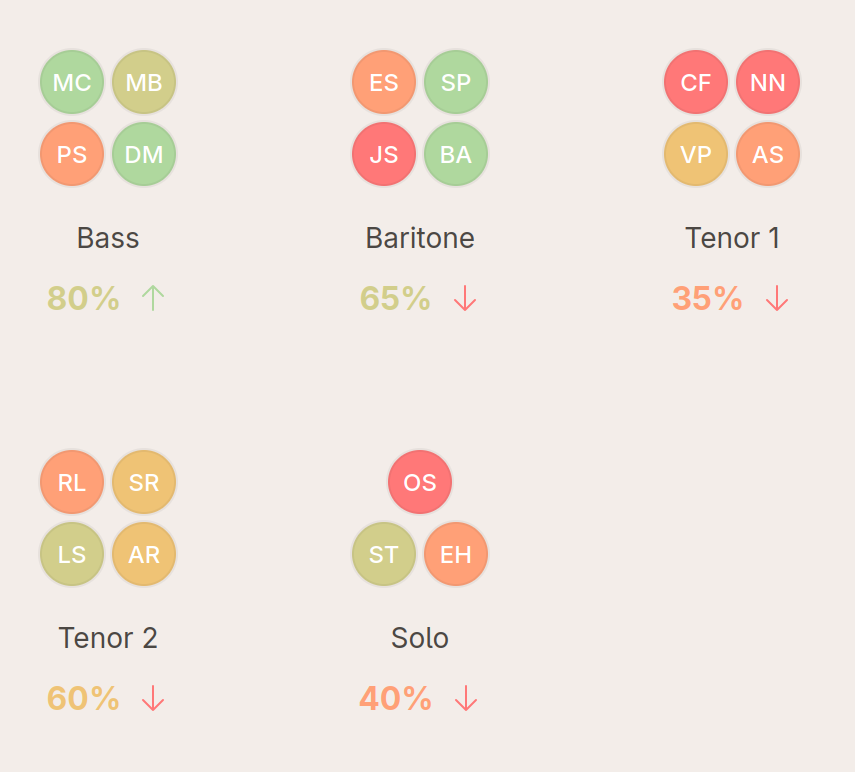Click the JS avatar in Baritone

[x=384, y=154]
